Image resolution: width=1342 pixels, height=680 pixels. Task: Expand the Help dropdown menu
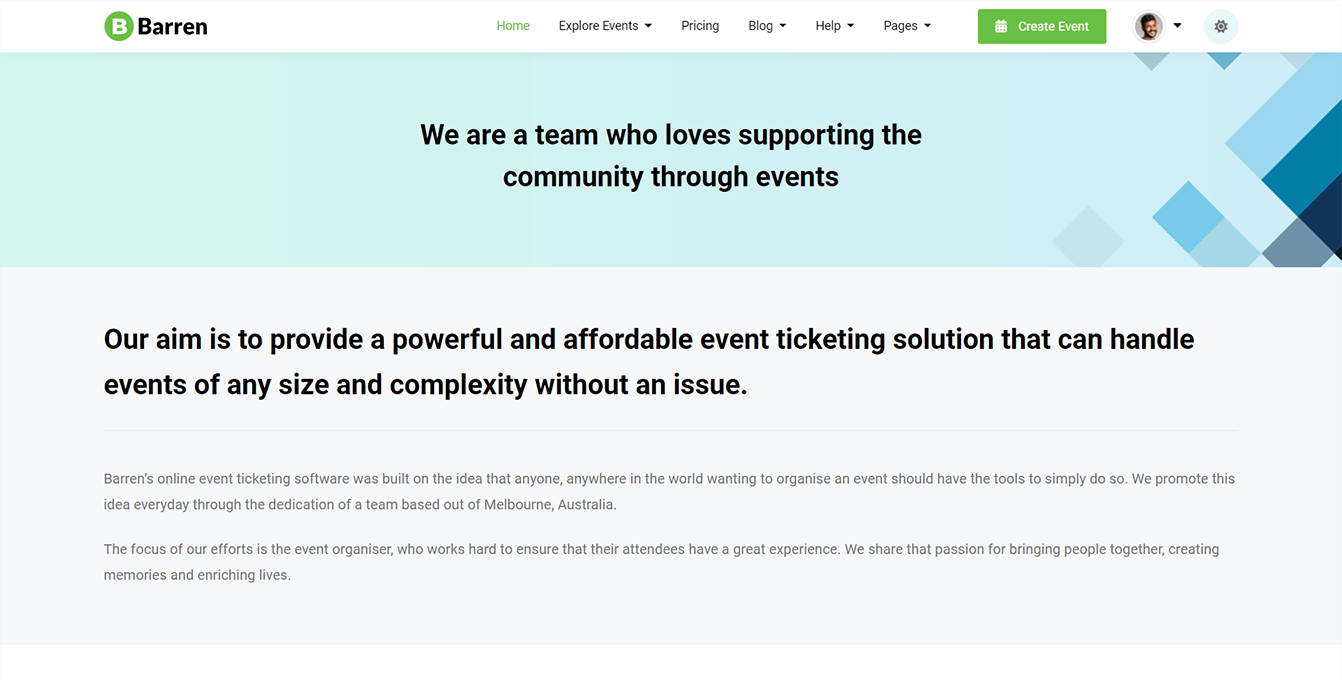834,26
